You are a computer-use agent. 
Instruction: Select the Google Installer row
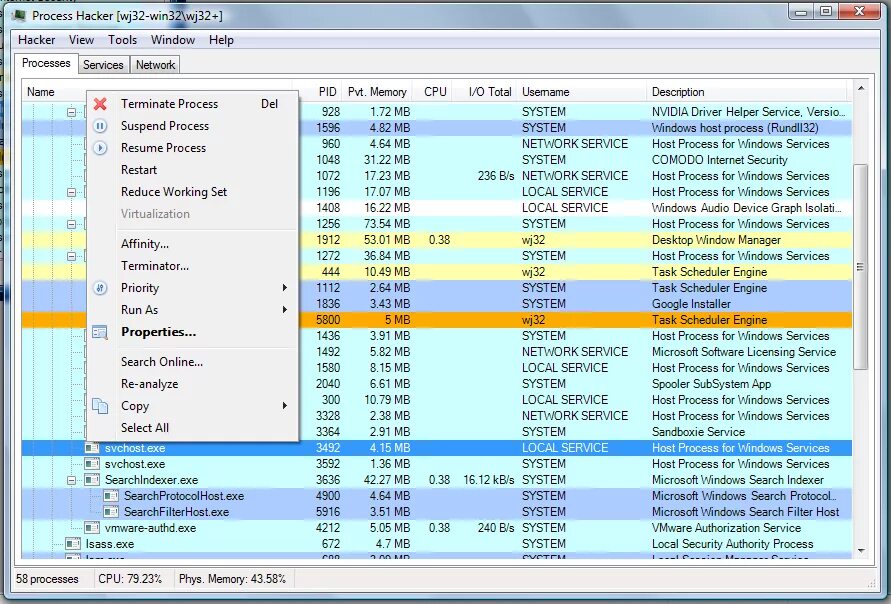tap(436, 304)
